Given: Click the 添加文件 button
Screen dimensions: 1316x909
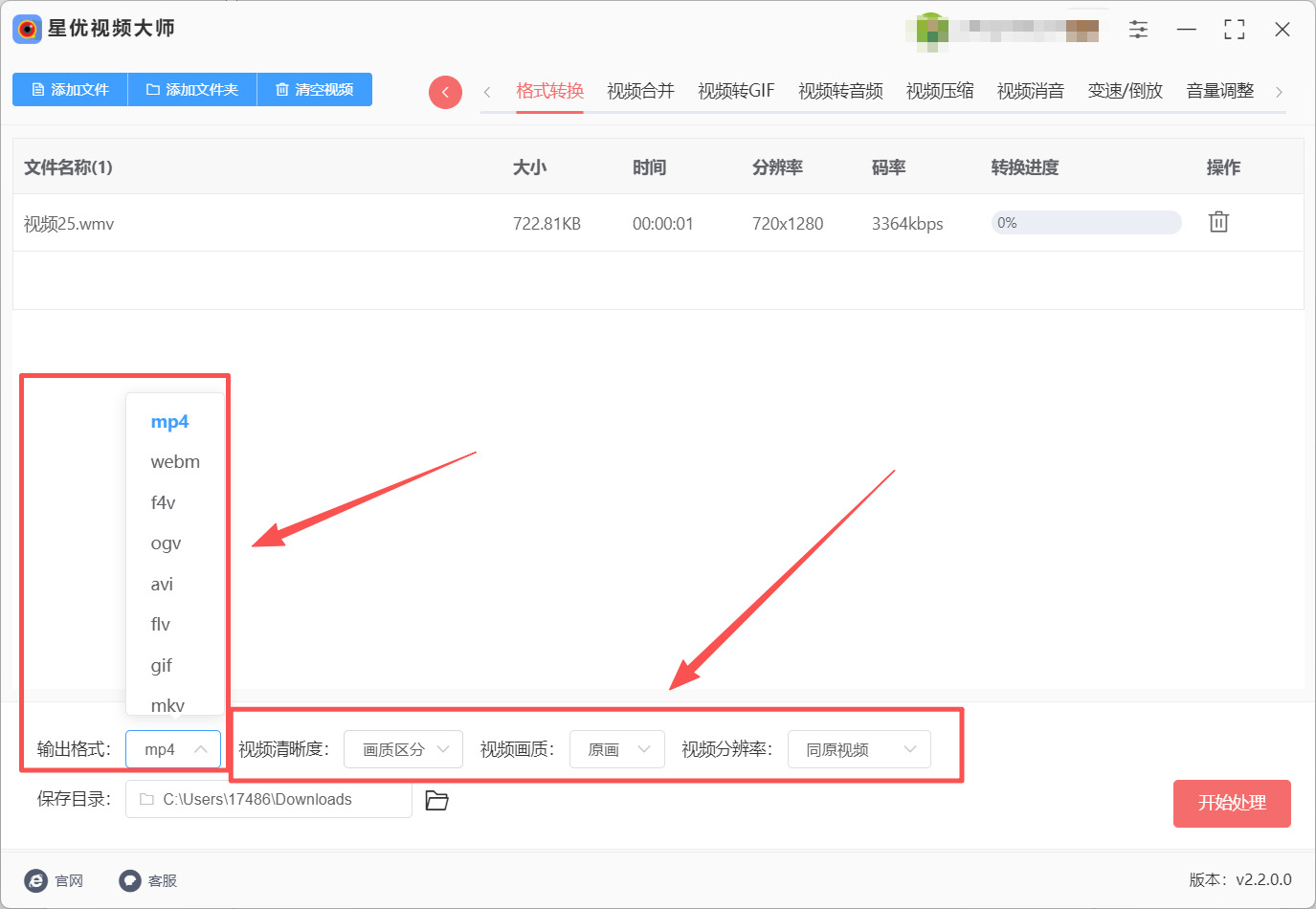Looking at the screenshot, I should tap(70, 89).
